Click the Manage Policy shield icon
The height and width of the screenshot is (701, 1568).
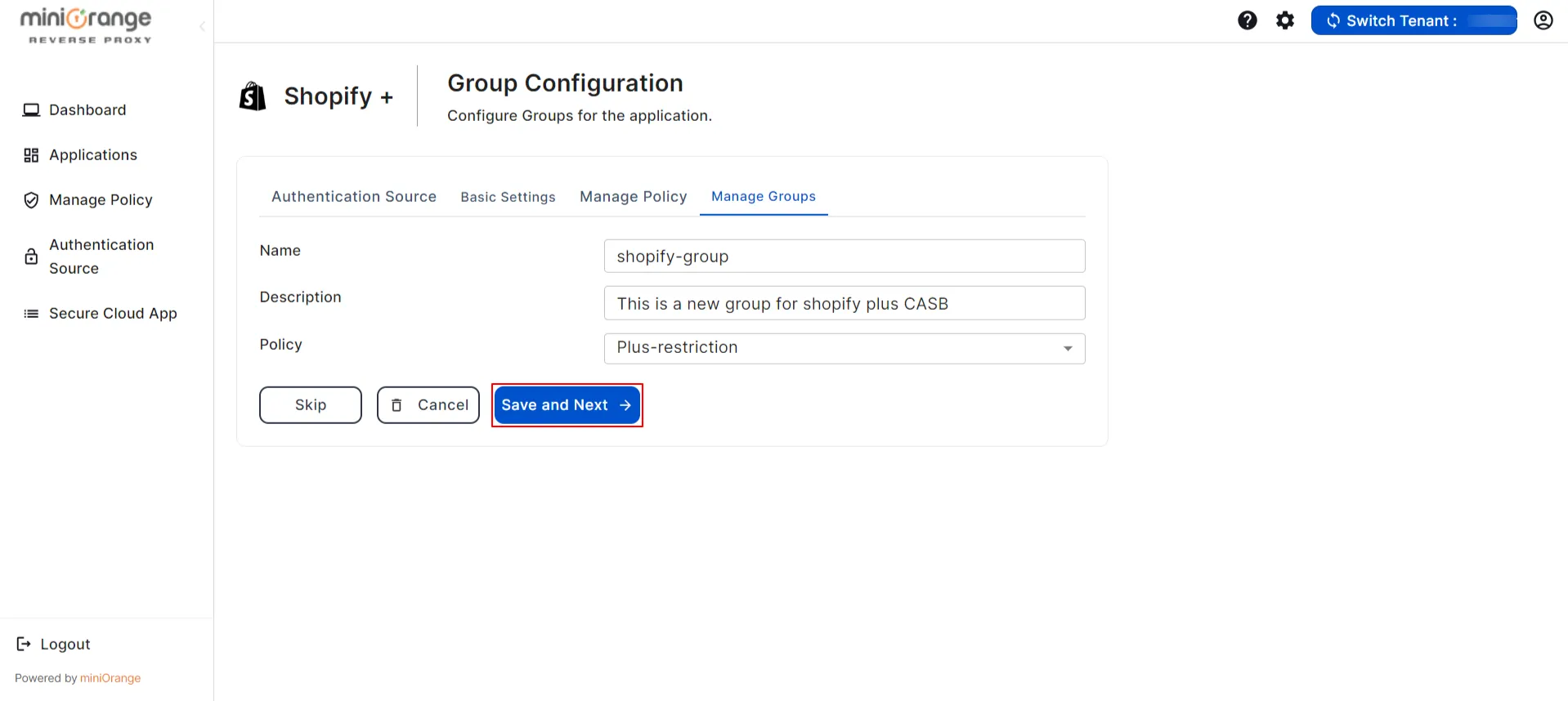pyautogui.click(x=31, y=200)
